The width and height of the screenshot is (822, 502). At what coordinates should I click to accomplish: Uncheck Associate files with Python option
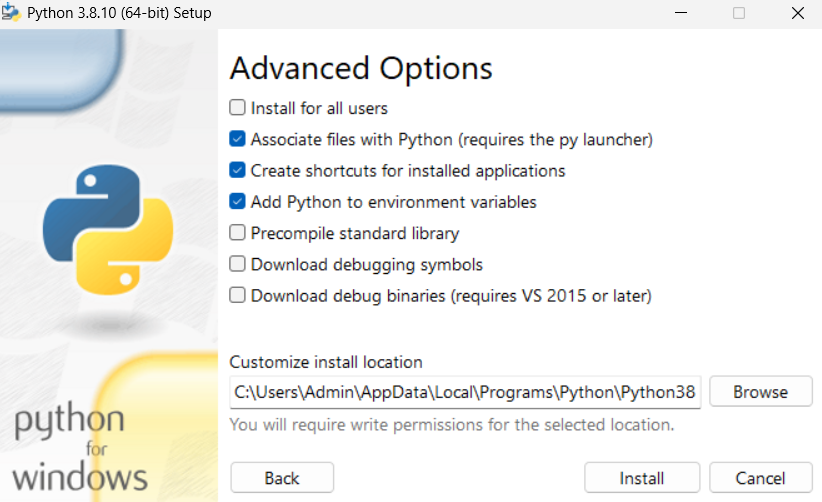click(x=237, y=139)
